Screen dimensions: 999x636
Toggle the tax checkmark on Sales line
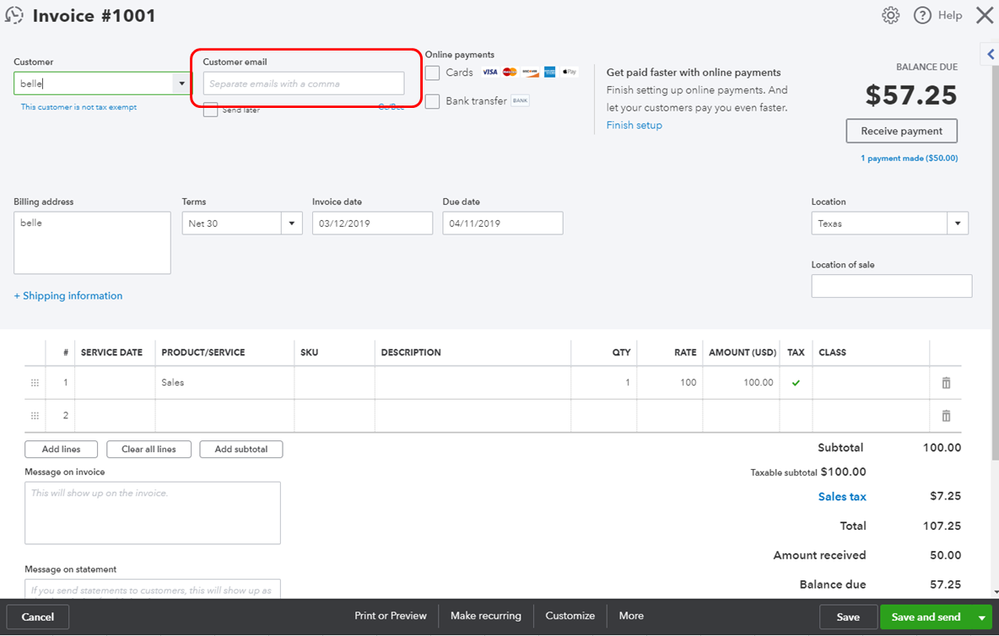(796, 383)
